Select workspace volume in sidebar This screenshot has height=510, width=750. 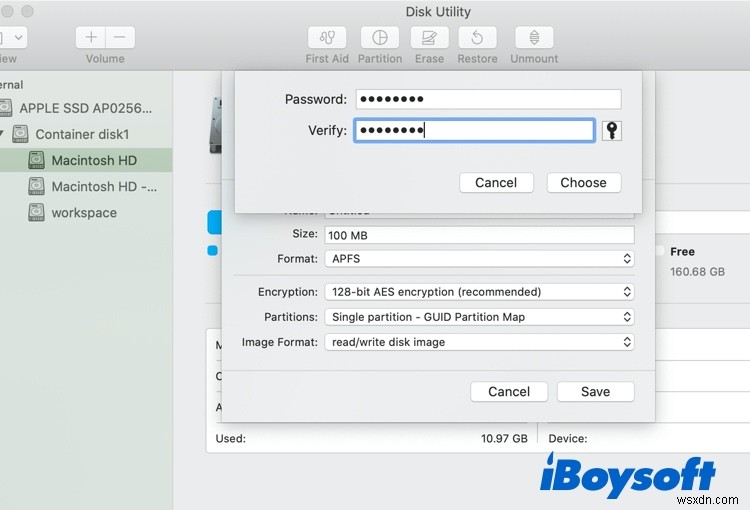coord(86,212)
